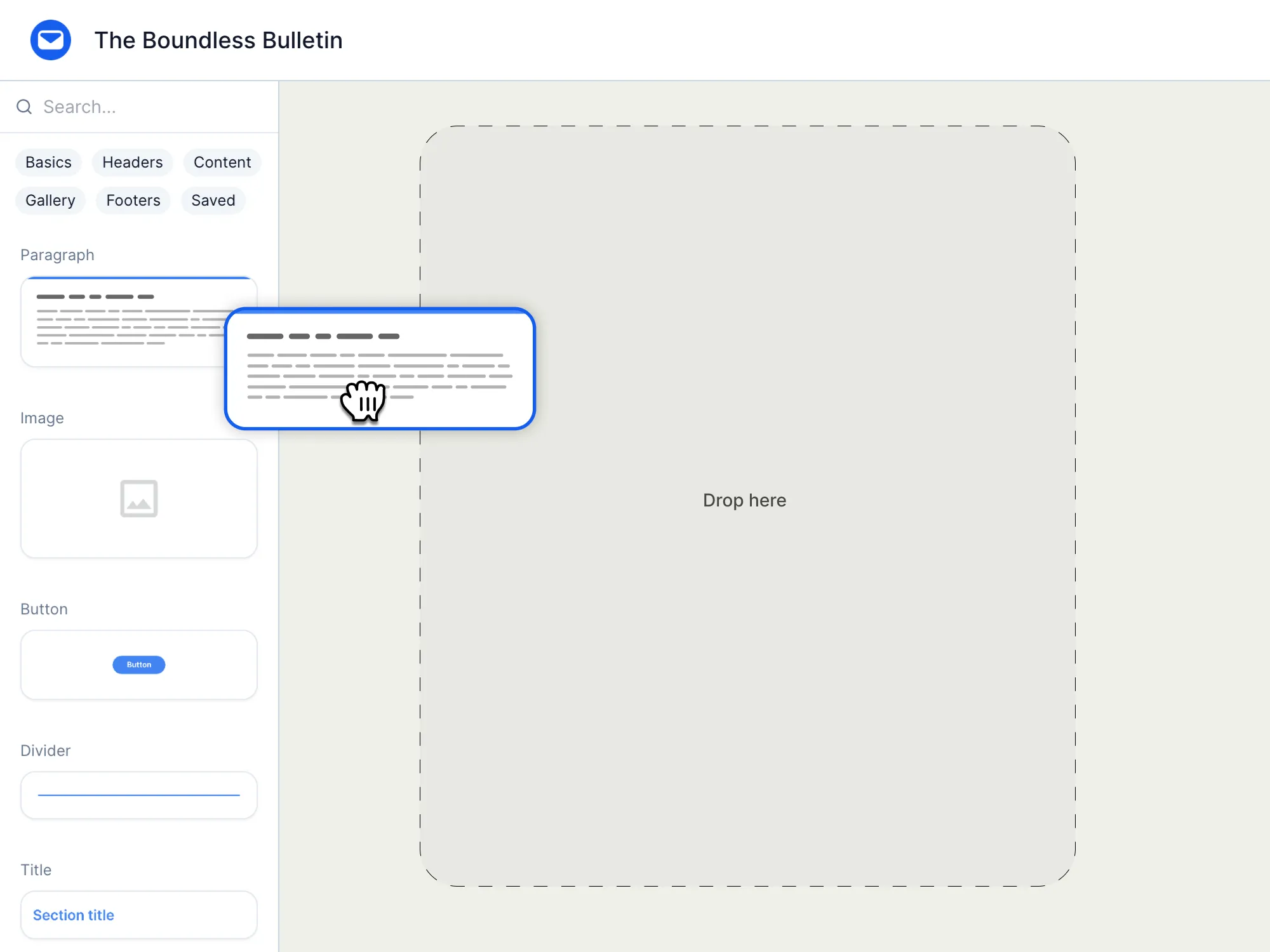The image size is (1270, 952).
Task: Open the Footers category
Action: click(x=133, y=200)
